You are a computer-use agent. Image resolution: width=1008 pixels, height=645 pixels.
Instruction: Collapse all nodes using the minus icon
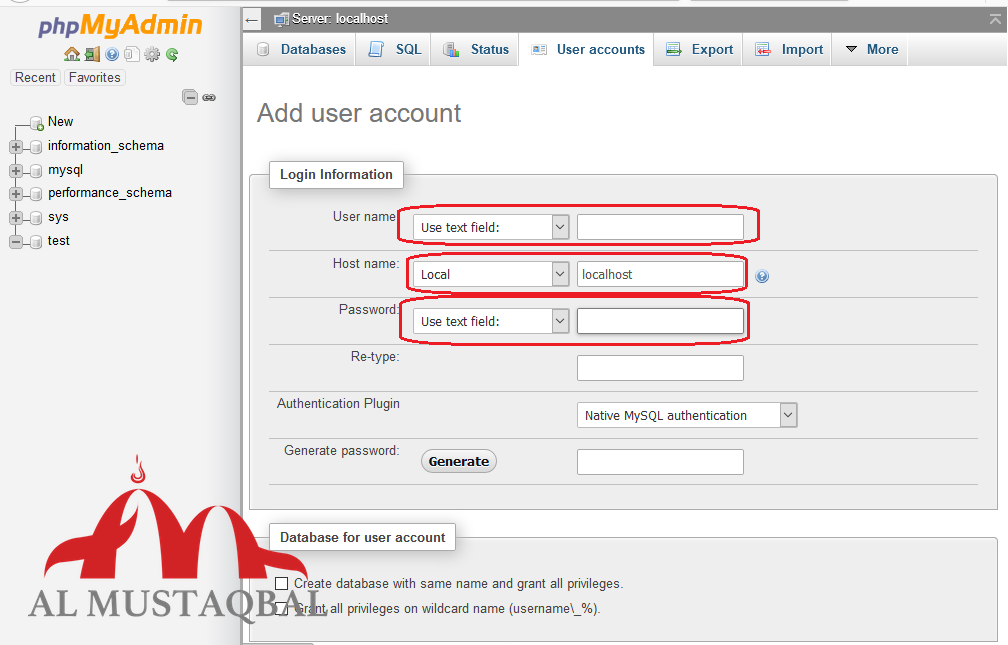[x=190, y=97]
